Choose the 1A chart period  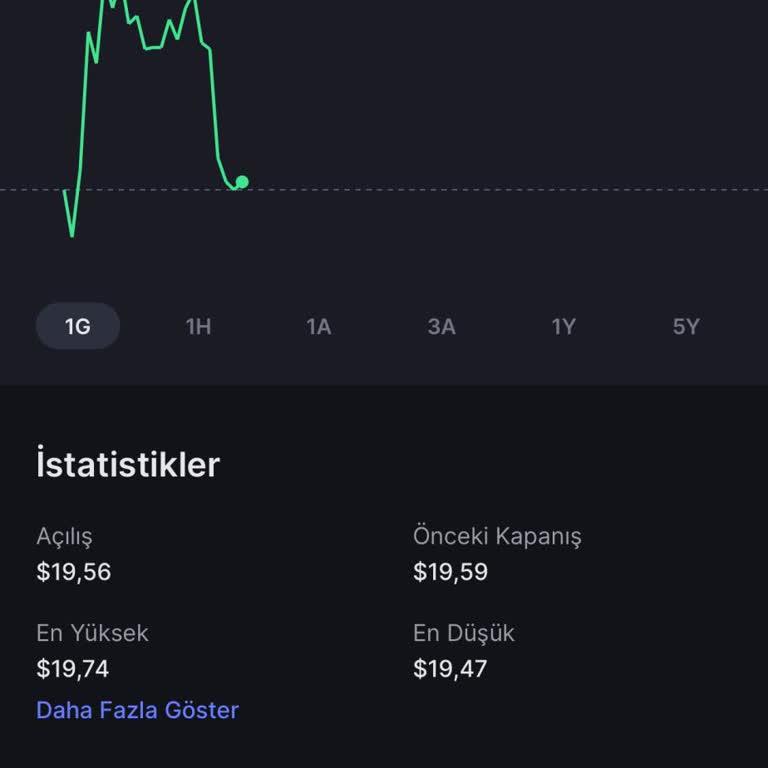click(x=319, y=326)
